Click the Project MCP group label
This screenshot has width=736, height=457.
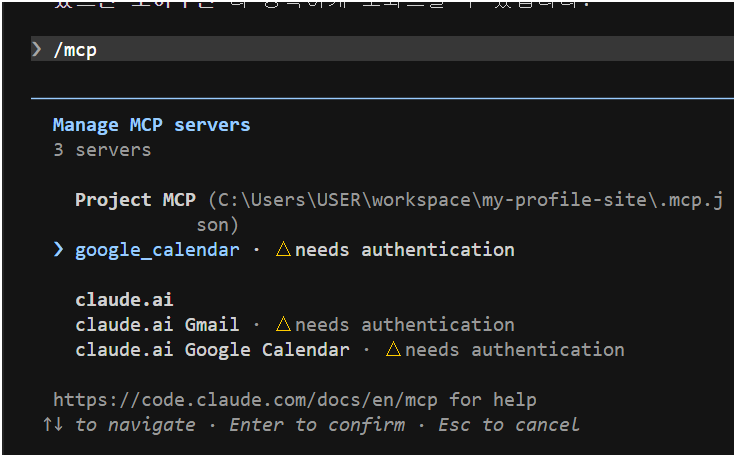(135, 200)
